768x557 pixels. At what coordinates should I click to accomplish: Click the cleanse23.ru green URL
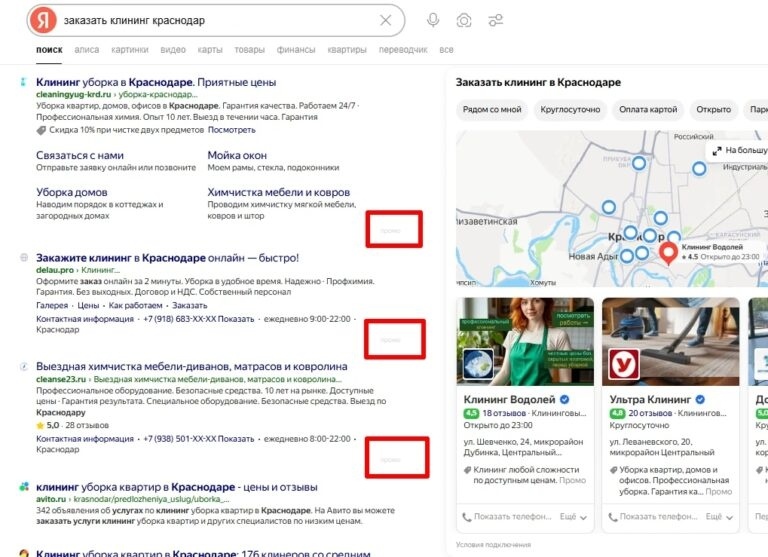61,379
